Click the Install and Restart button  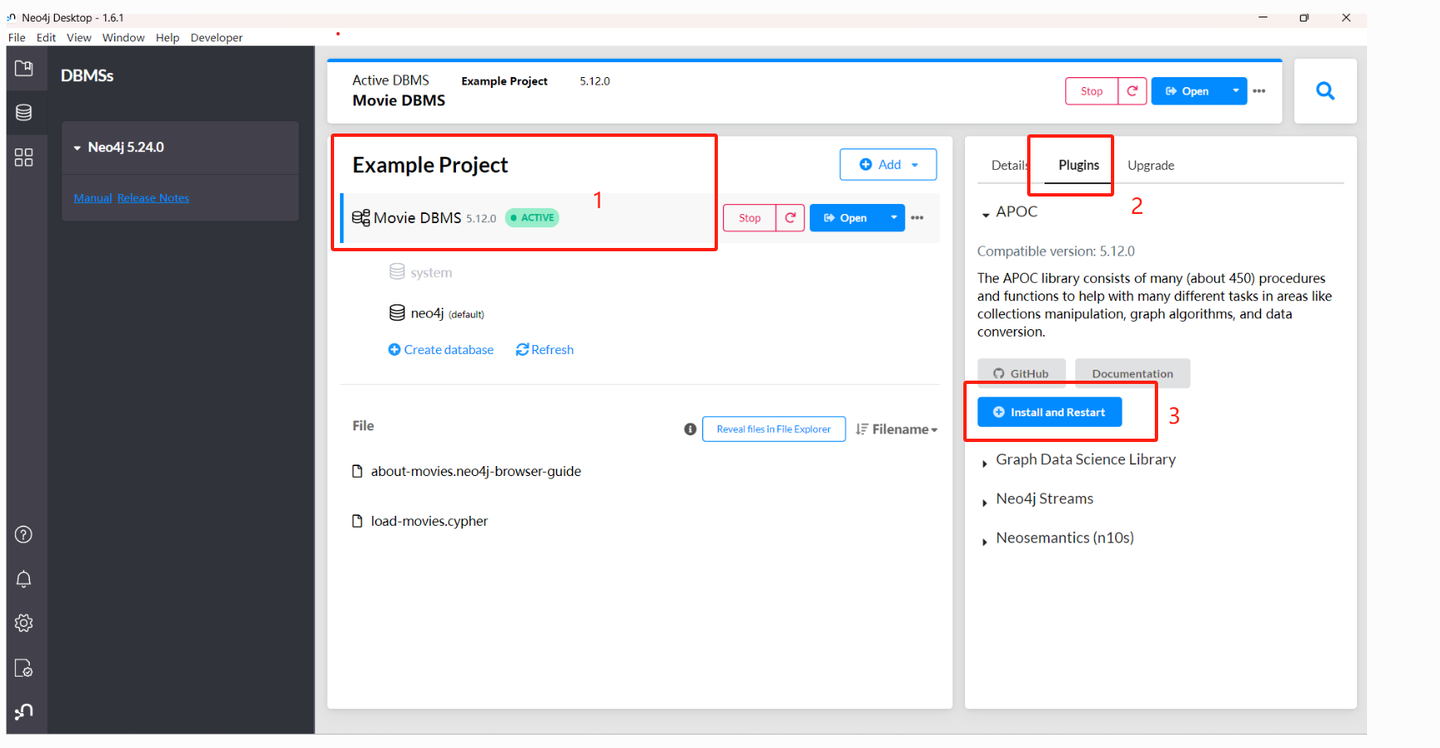pos(1049,412)
